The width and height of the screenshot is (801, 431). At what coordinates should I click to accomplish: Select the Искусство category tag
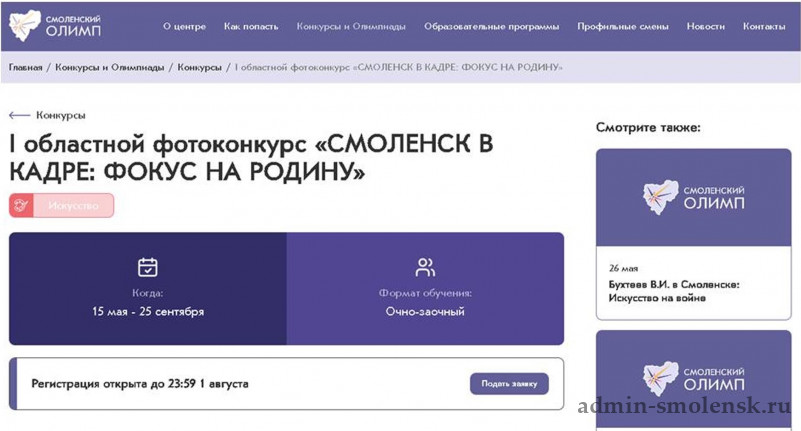coord(73,205)
